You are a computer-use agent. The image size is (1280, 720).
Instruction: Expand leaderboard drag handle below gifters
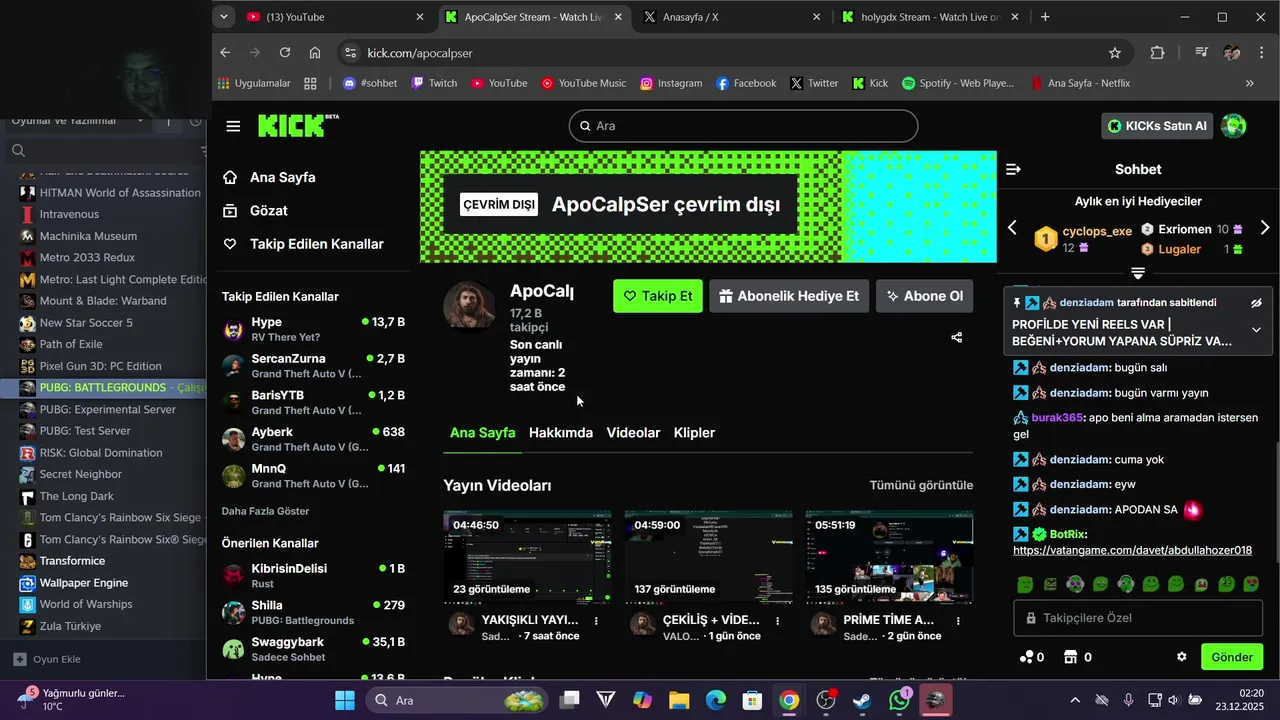click(1138, 273)
